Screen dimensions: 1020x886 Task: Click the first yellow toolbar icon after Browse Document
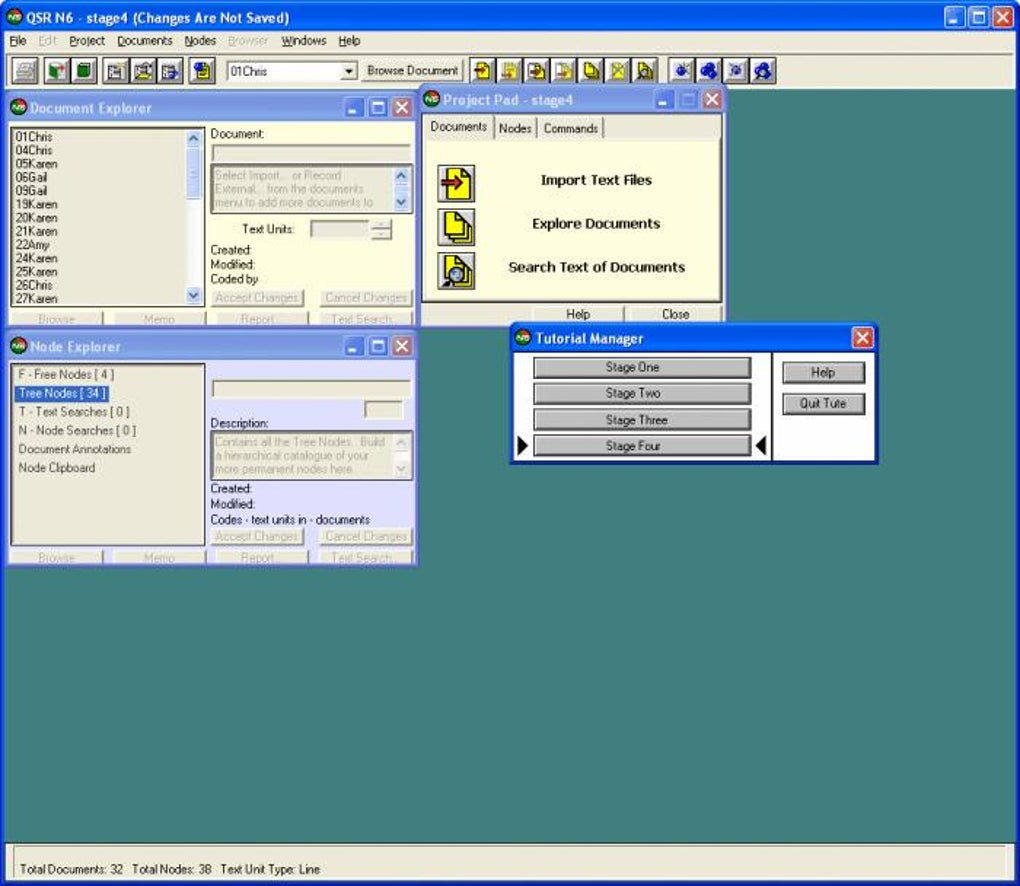click(x=483, y=71)
